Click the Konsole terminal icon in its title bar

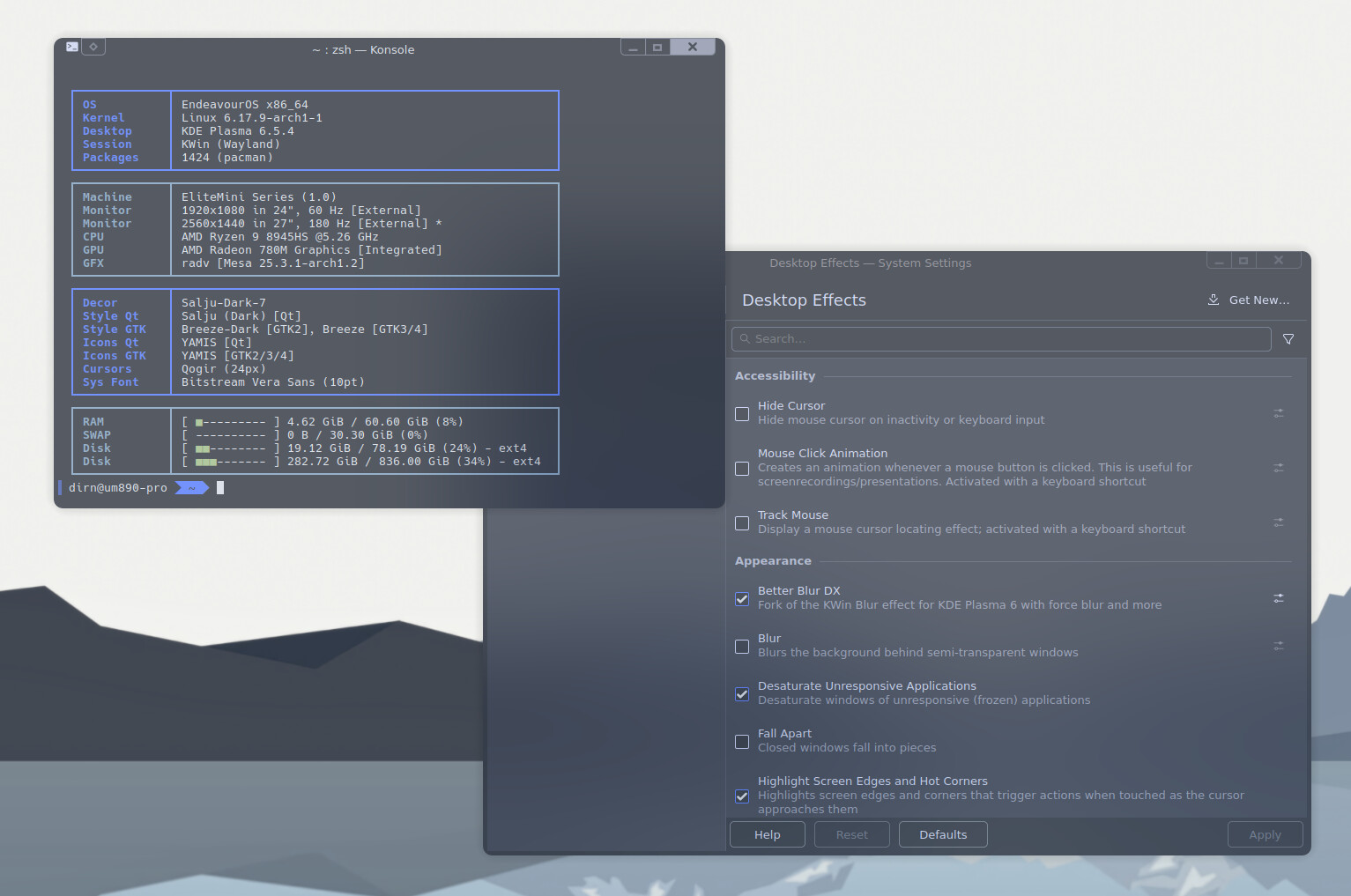[x=72, y=47]
